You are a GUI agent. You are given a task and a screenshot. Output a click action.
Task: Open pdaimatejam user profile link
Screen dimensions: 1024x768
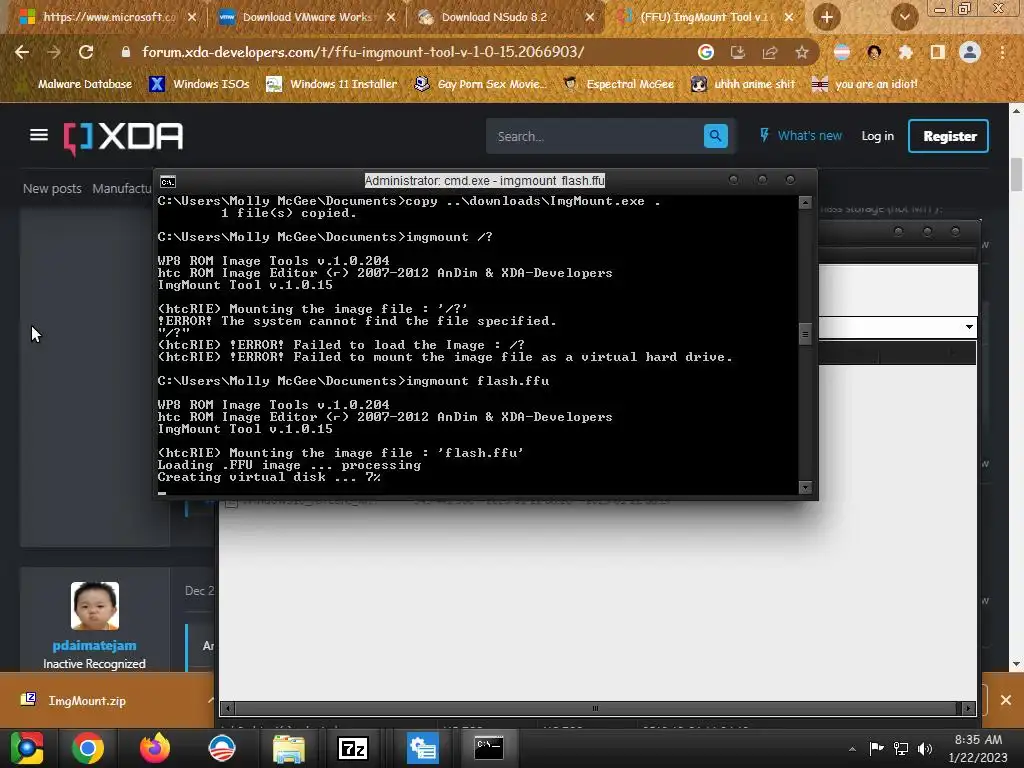click(x=95, y=645)
